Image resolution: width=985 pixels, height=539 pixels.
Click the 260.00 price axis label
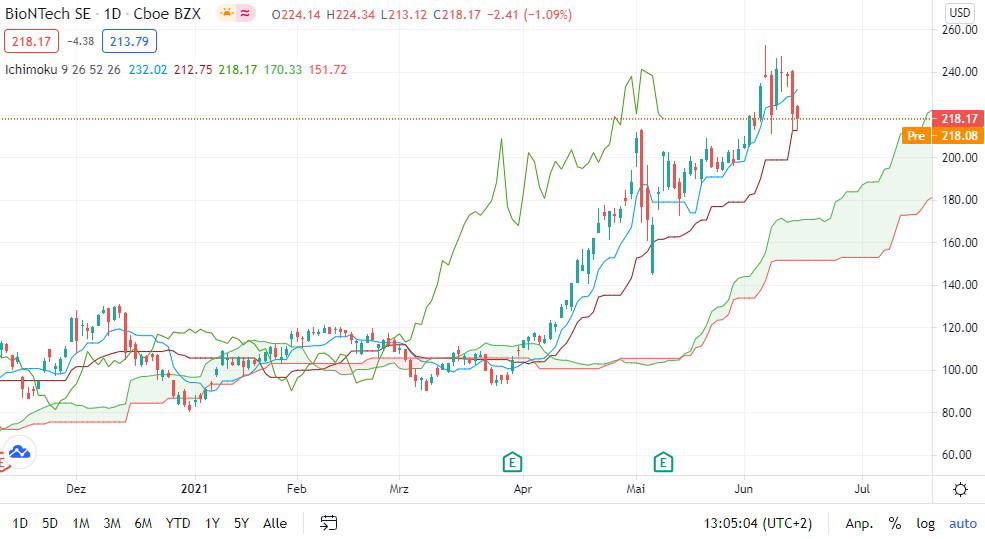click(x=959, y=30)
